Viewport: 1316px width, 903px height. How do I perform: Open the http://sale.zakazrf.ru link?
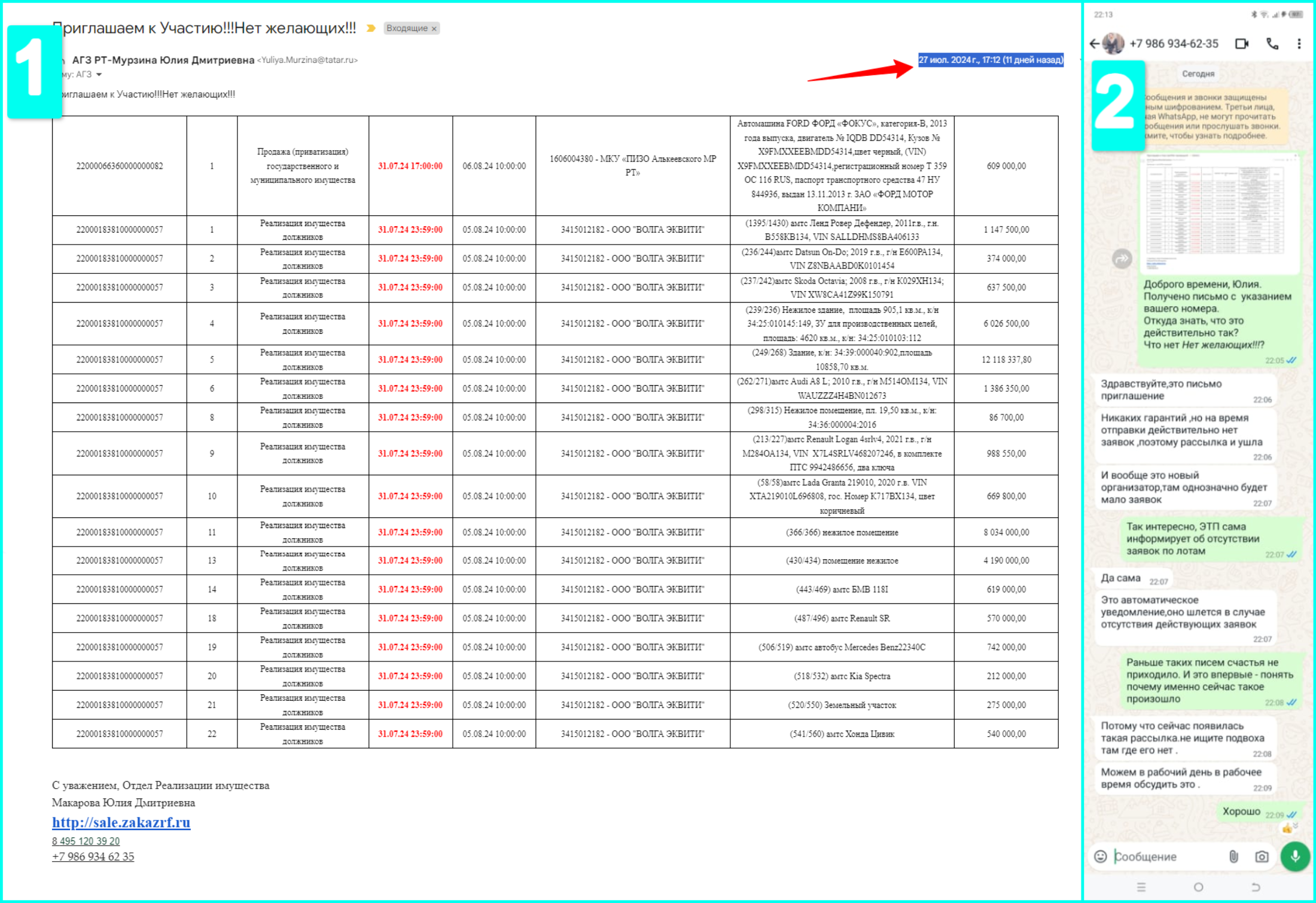[x=121, y=822]
